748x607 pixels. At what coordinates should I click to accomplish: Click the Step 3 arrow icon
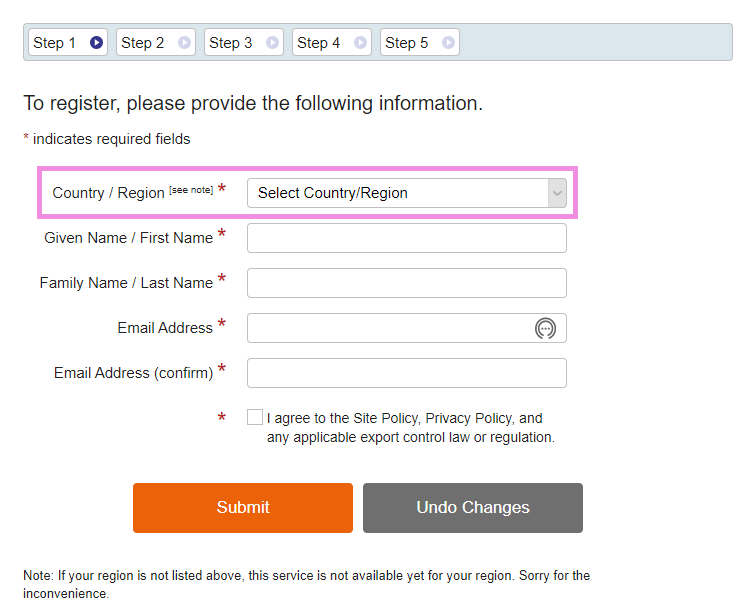(272, 43)
